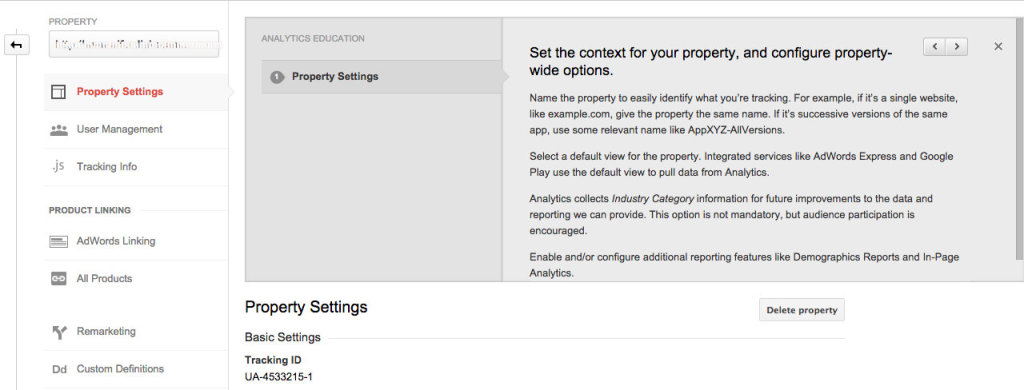Click the Property Settings layout icon
Image resolution: width=1024 pixels, height=390 pixels.
click(58, 91)
